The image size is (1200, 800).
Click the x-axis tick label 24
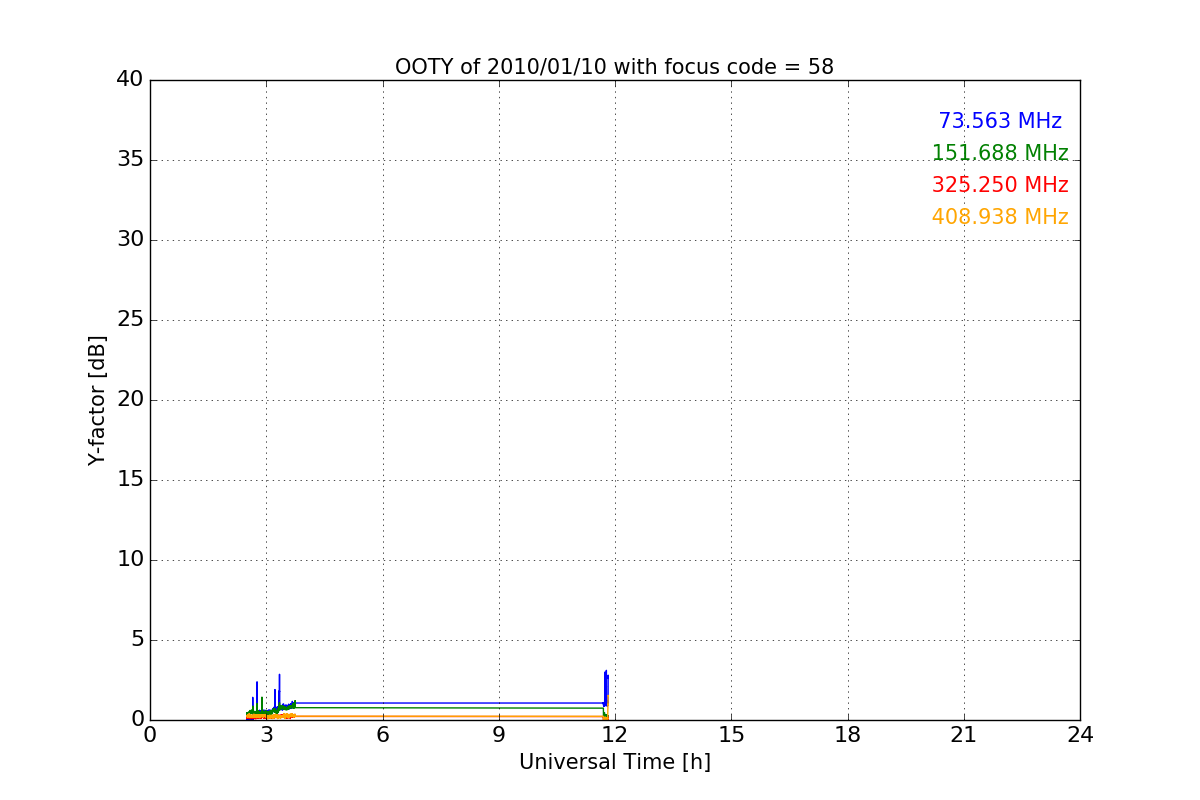pos(1080,735)
